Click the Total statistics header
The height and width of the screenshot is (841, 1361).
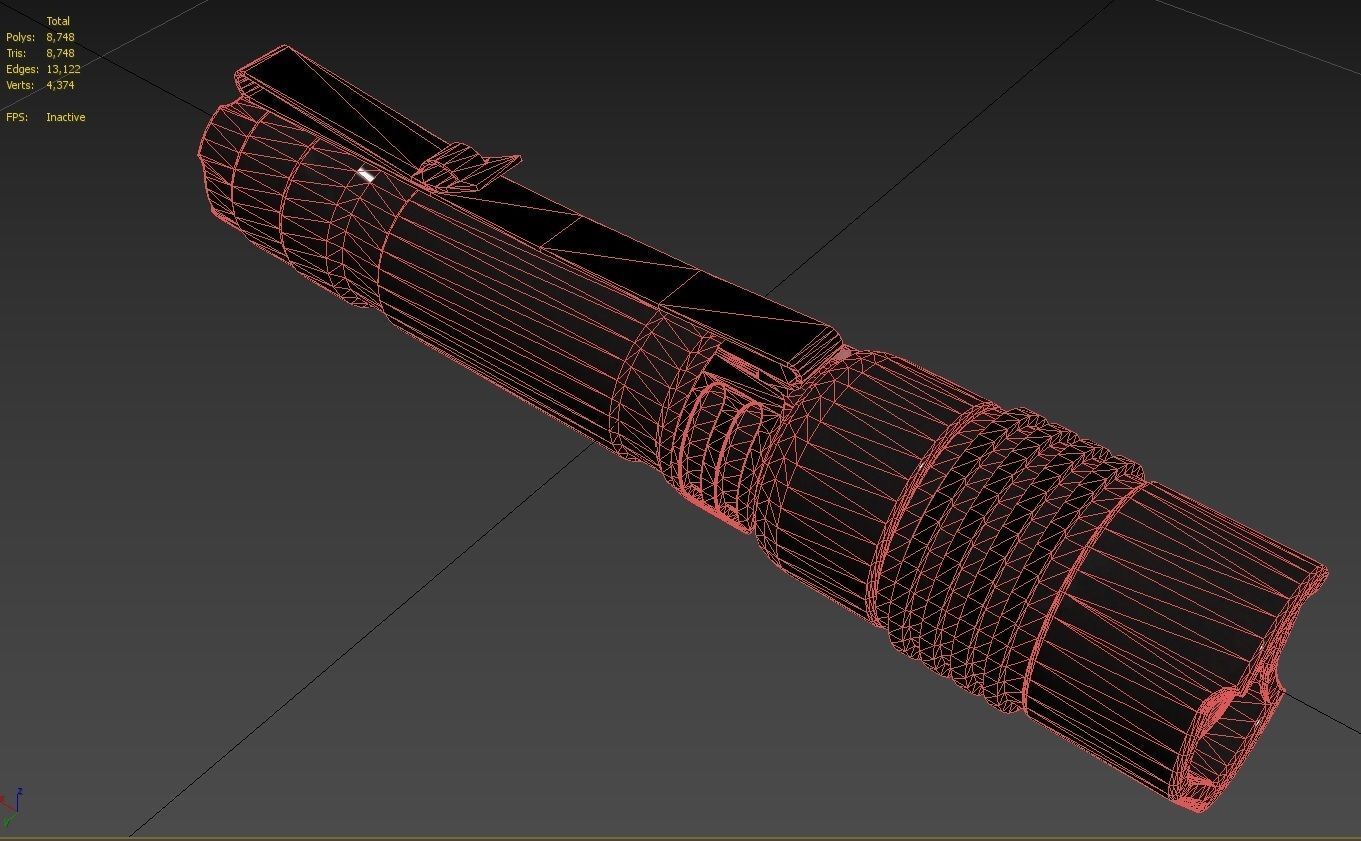click(x=58, y=21)
